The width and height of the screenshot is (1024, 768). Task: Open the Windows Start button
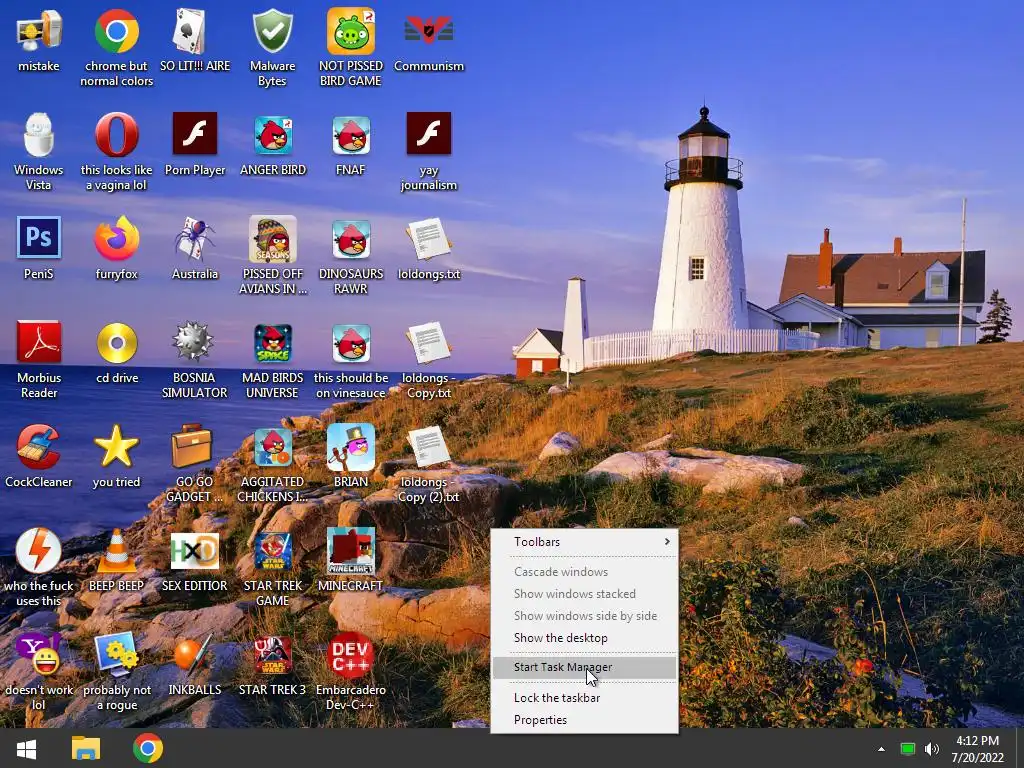[26, 748]
